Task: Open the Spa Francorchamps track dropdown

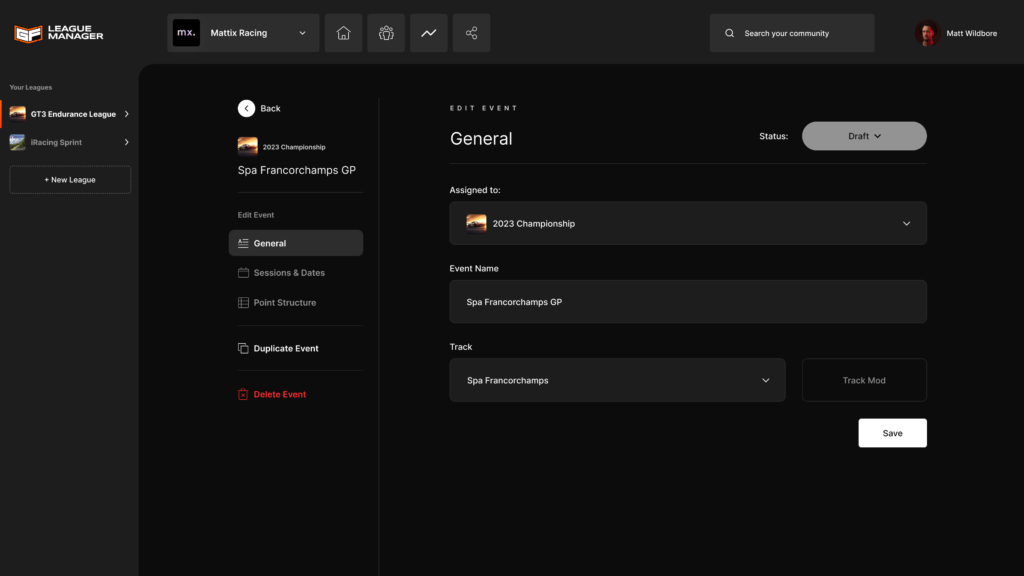Action: tap(617, 380)
